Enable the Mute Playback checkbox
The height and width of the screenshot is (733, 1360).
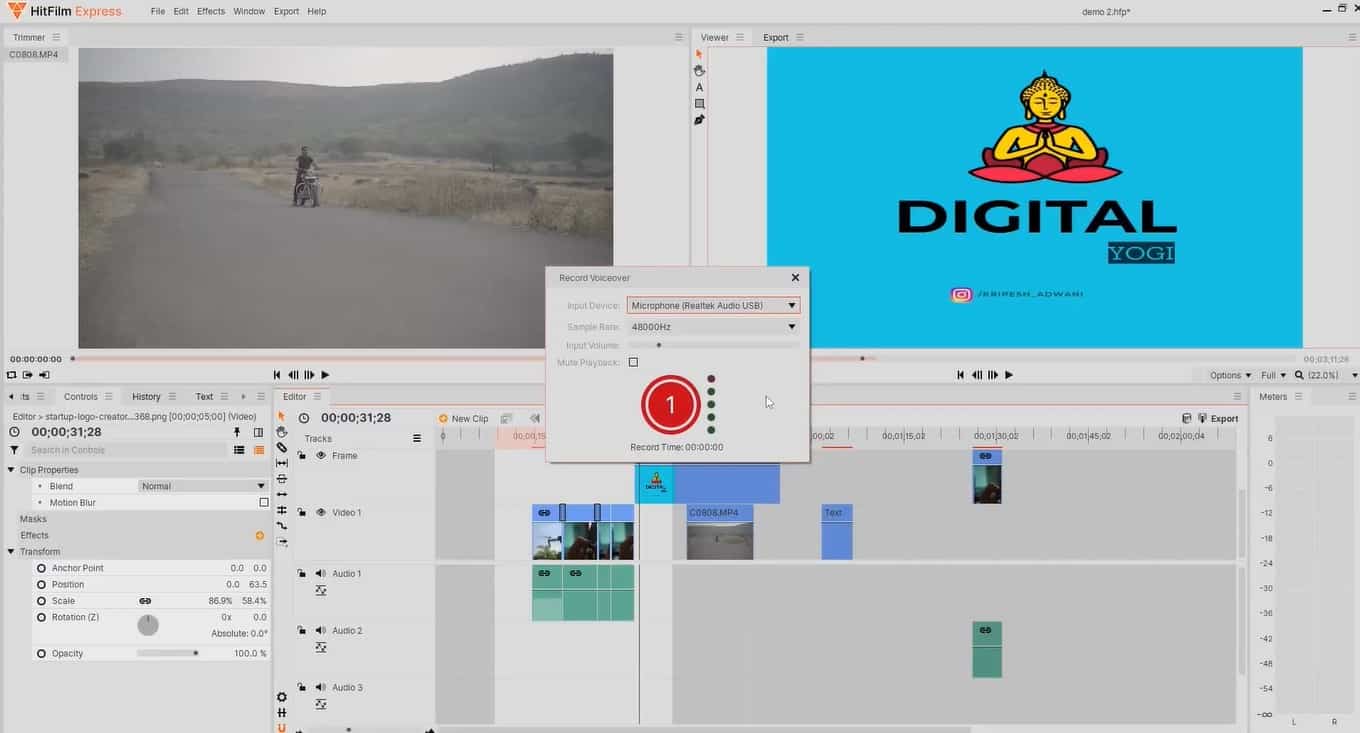[633, 362]
